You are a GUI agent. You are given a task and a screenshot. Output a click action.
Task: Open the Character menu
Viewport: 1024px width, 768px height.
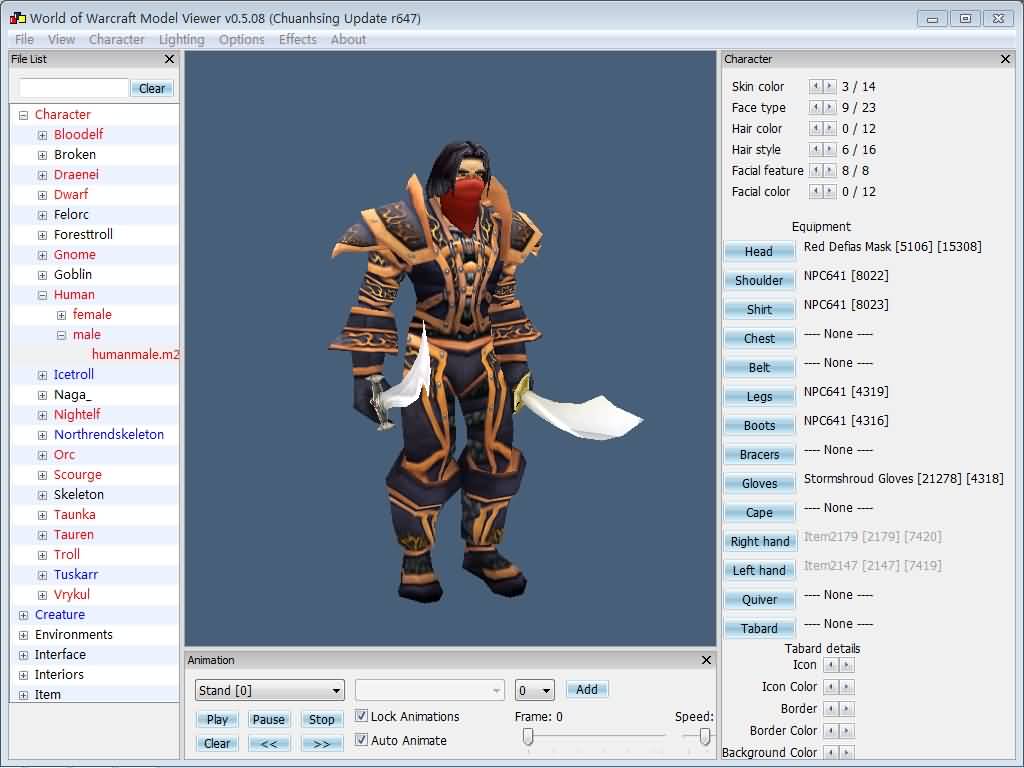(116, 39)
